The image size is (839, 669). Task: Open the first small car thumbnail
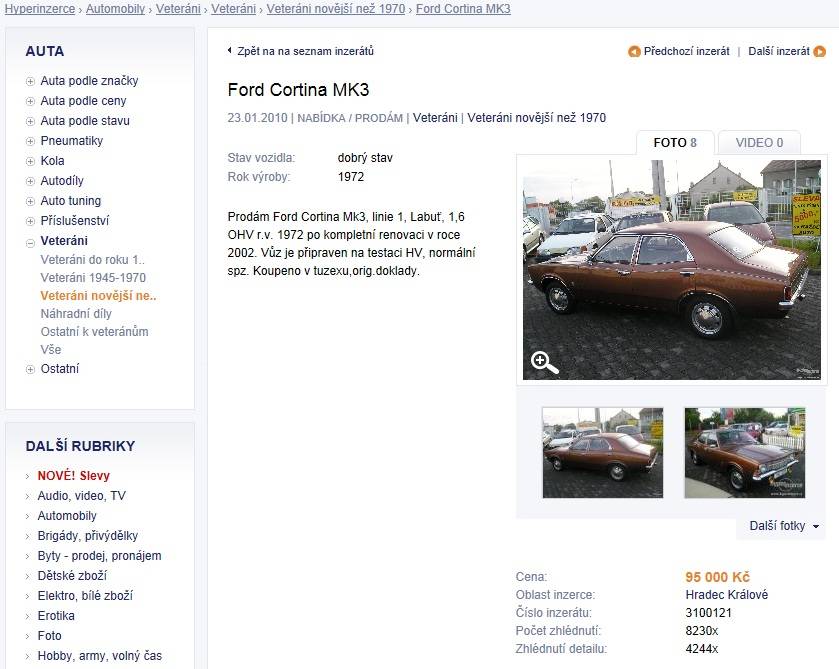602,452
